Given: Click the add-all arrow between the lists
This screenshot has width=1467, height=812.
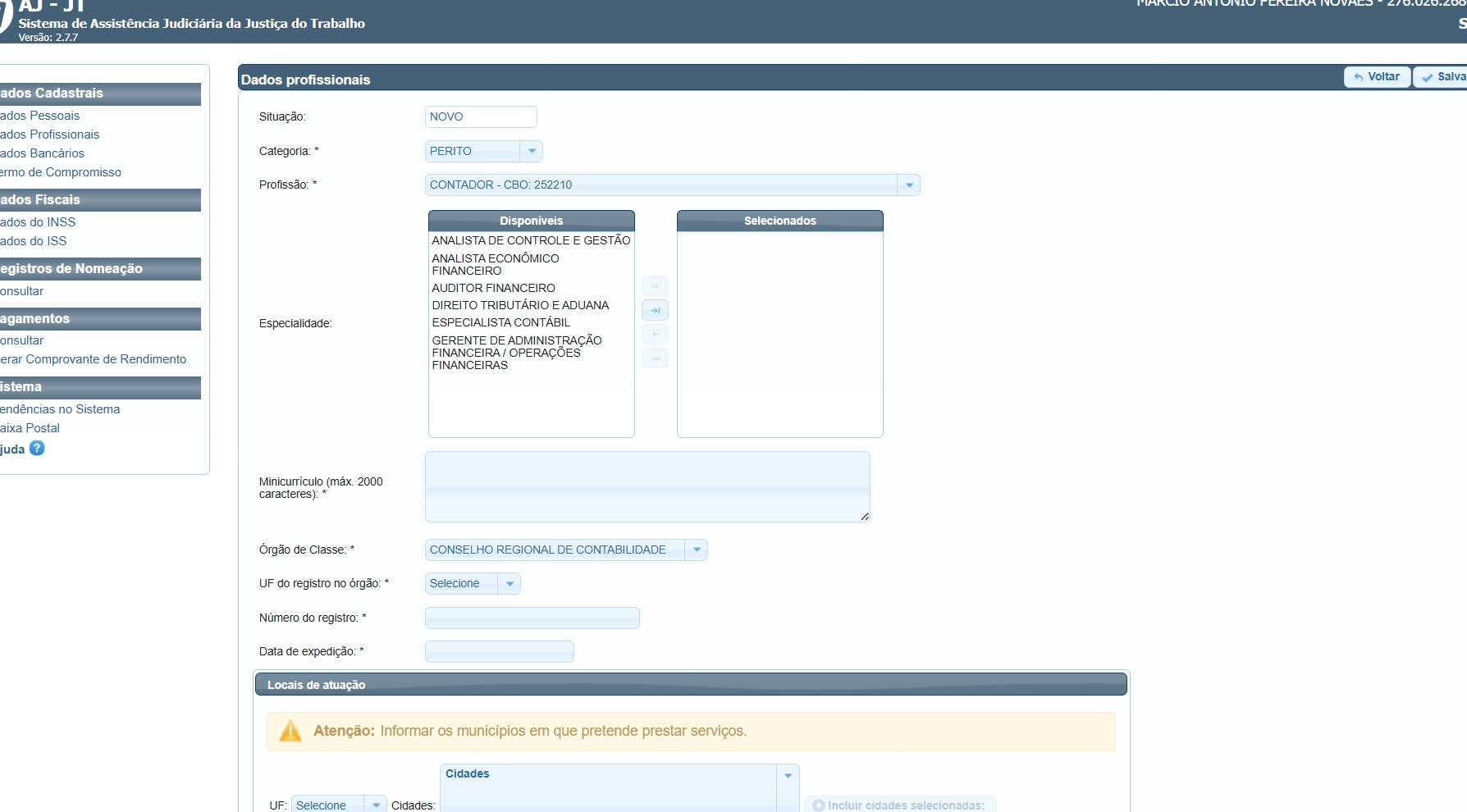Looking at the screenshot, I should coord(655,310).
